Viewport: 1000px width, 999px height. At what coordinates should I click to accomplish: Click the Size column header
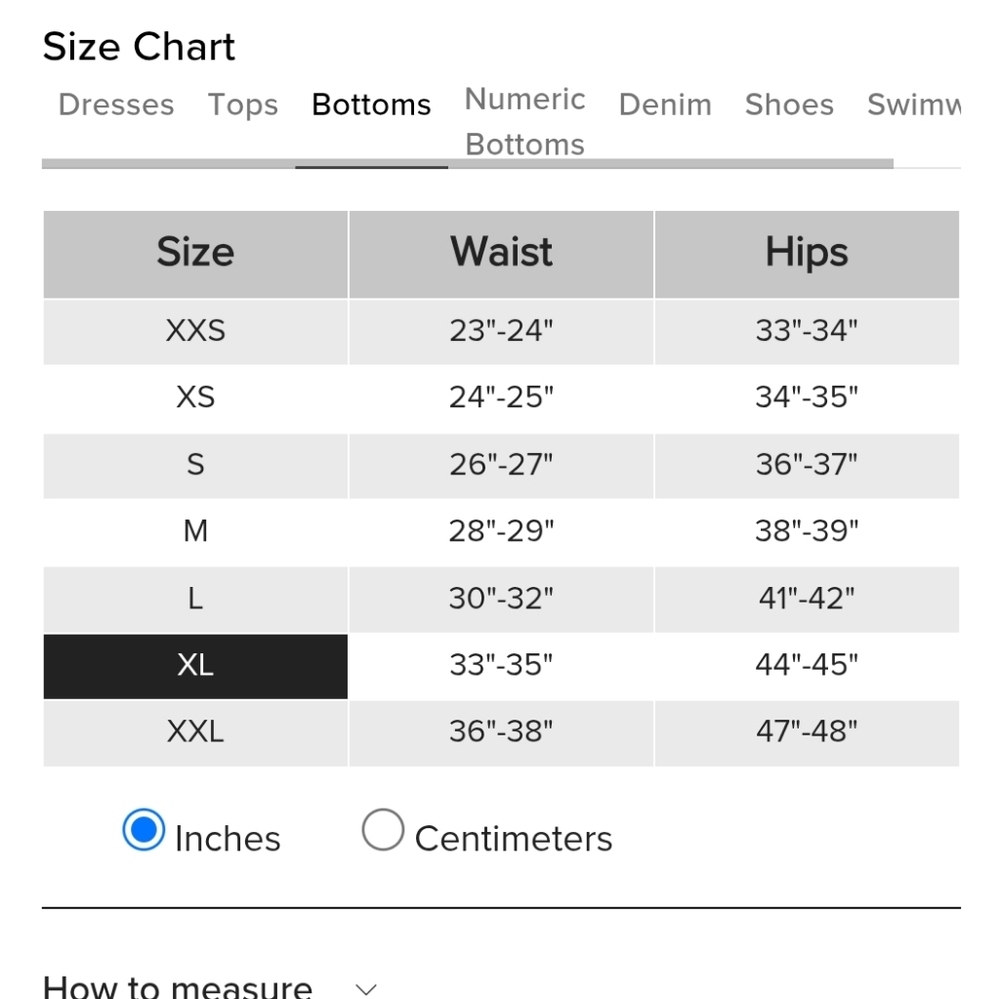point(196,254)
